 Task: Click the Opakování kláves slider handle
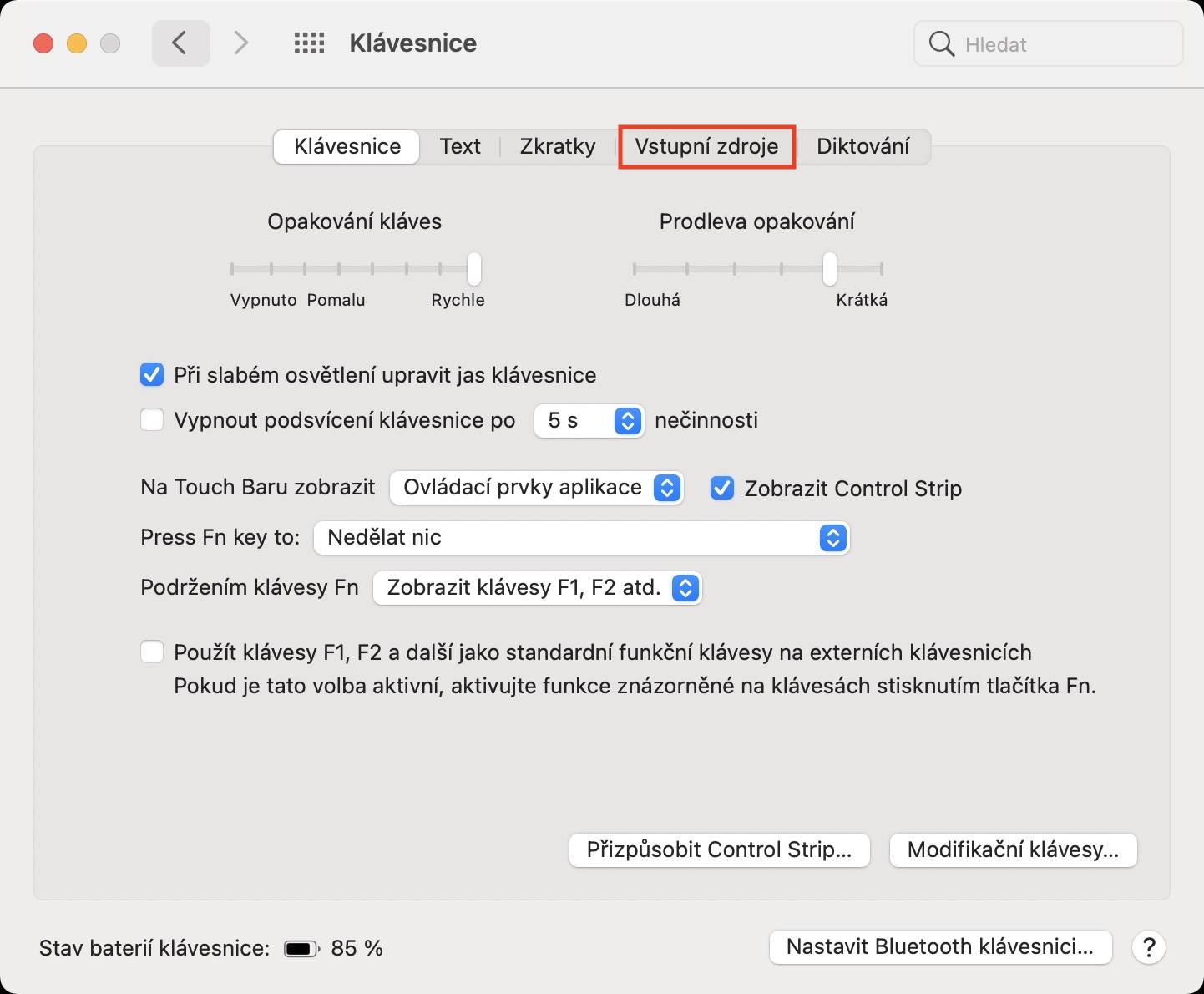pyautogui.click(x=474, y=269)
